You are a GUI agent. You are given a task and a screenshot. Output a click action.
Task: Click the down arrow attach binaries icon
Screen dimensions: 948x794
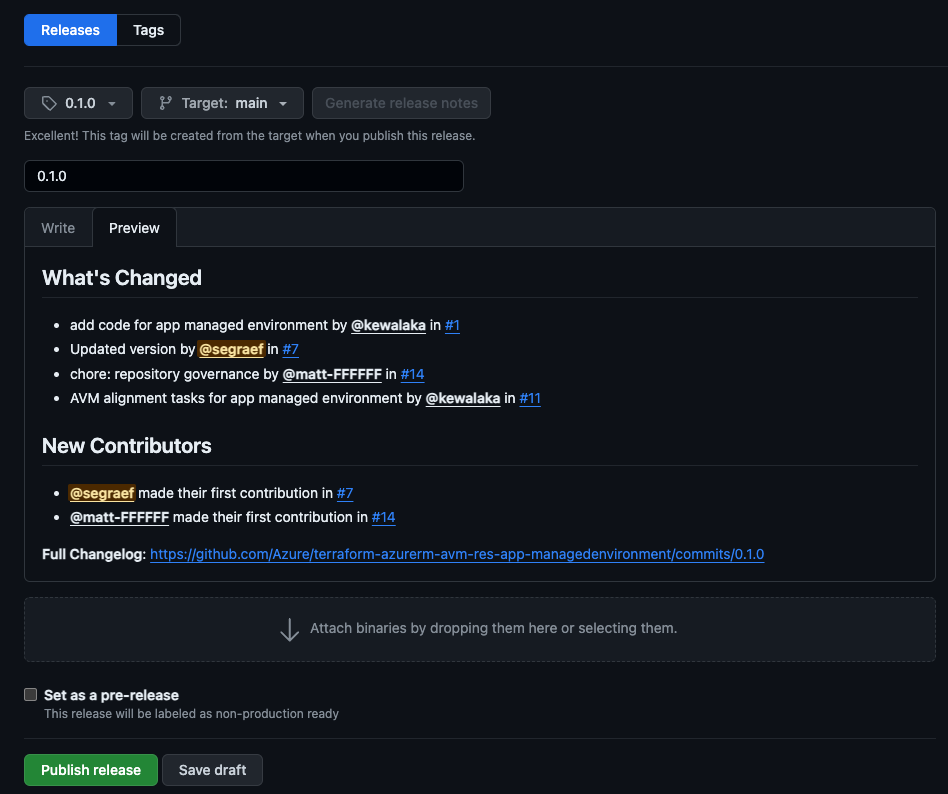tap(289, 629)
